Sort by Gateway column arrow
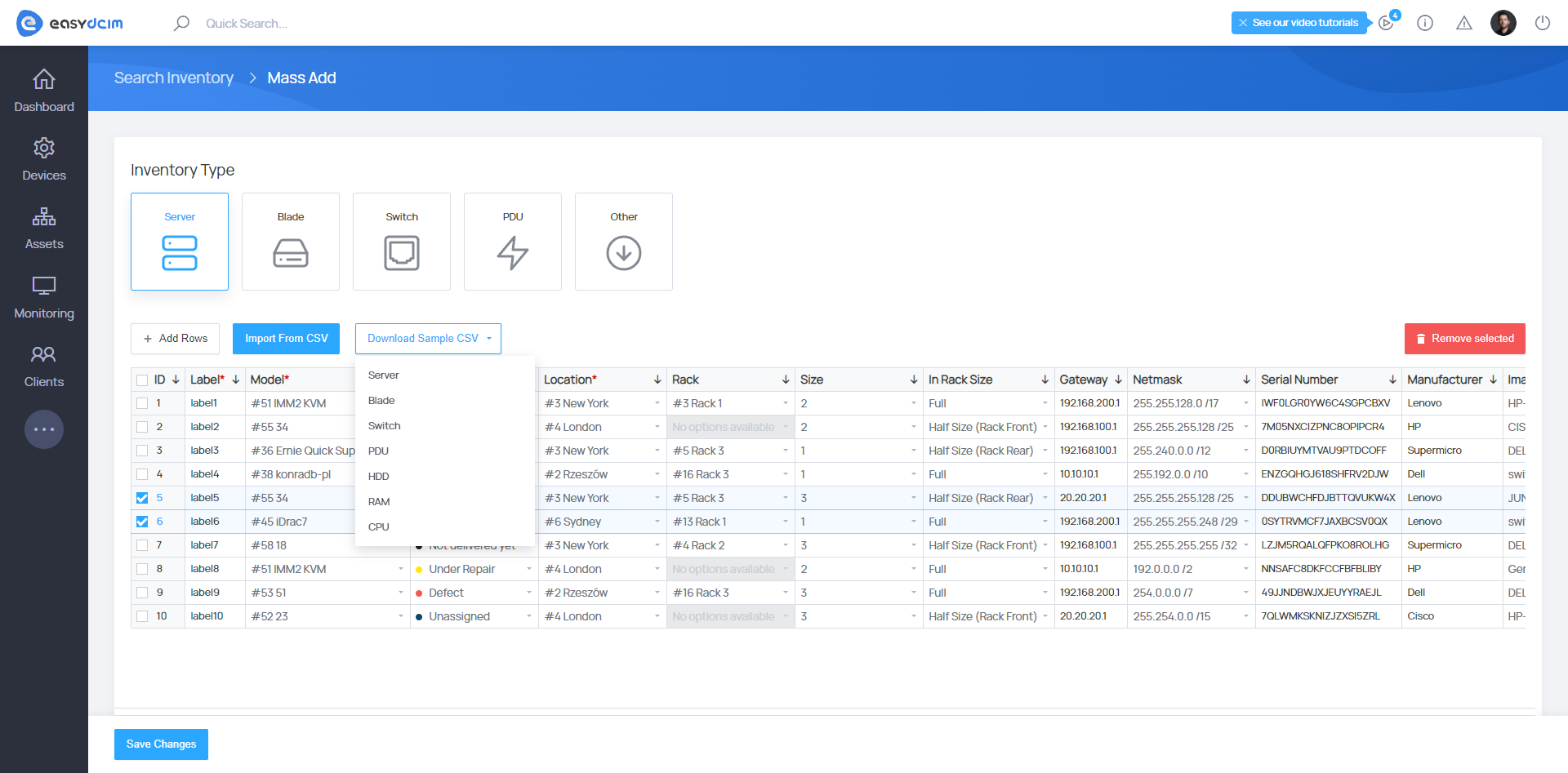The height and width of the screenshot is (773, 1568). 1118,380
